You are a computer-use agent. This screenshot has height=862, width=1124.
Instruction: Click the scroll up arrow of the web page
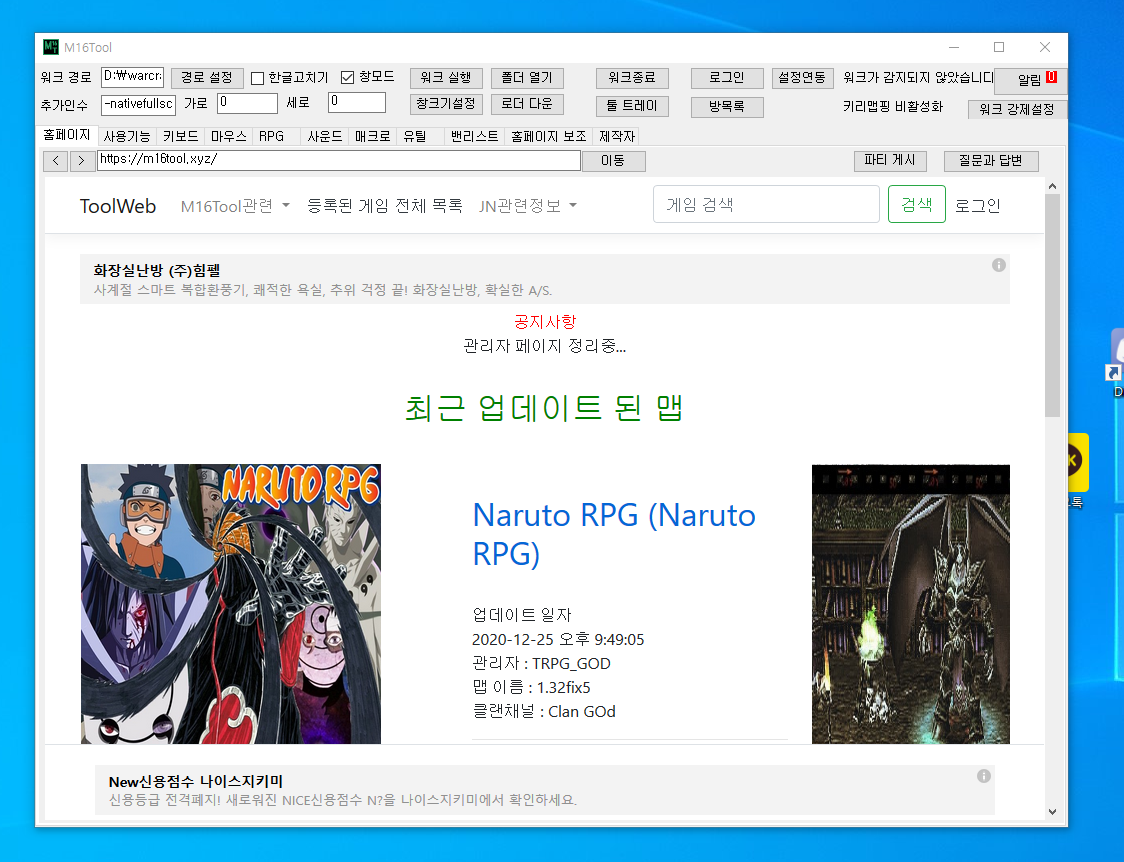point(1052,186)
